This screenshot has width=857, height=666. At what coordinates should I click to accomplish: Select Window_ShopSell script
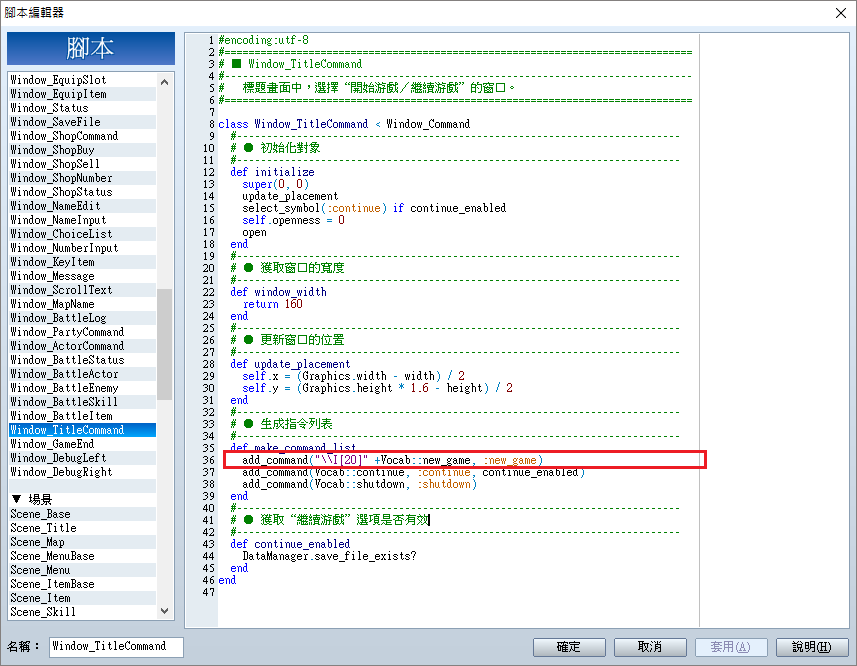(x=83, y=164)
